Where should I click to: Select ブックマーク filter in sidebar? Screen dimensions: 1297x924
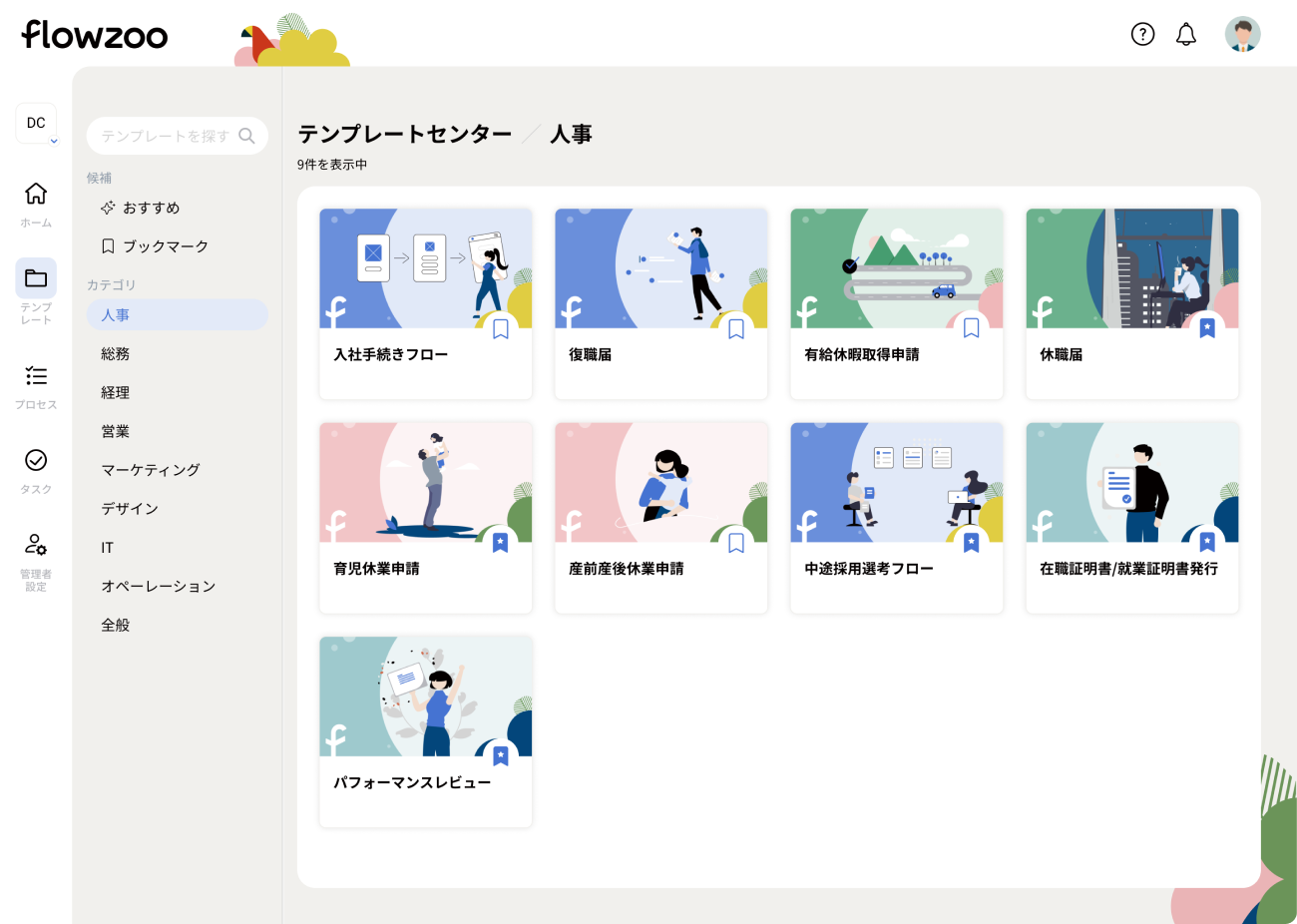pos(178,246)
